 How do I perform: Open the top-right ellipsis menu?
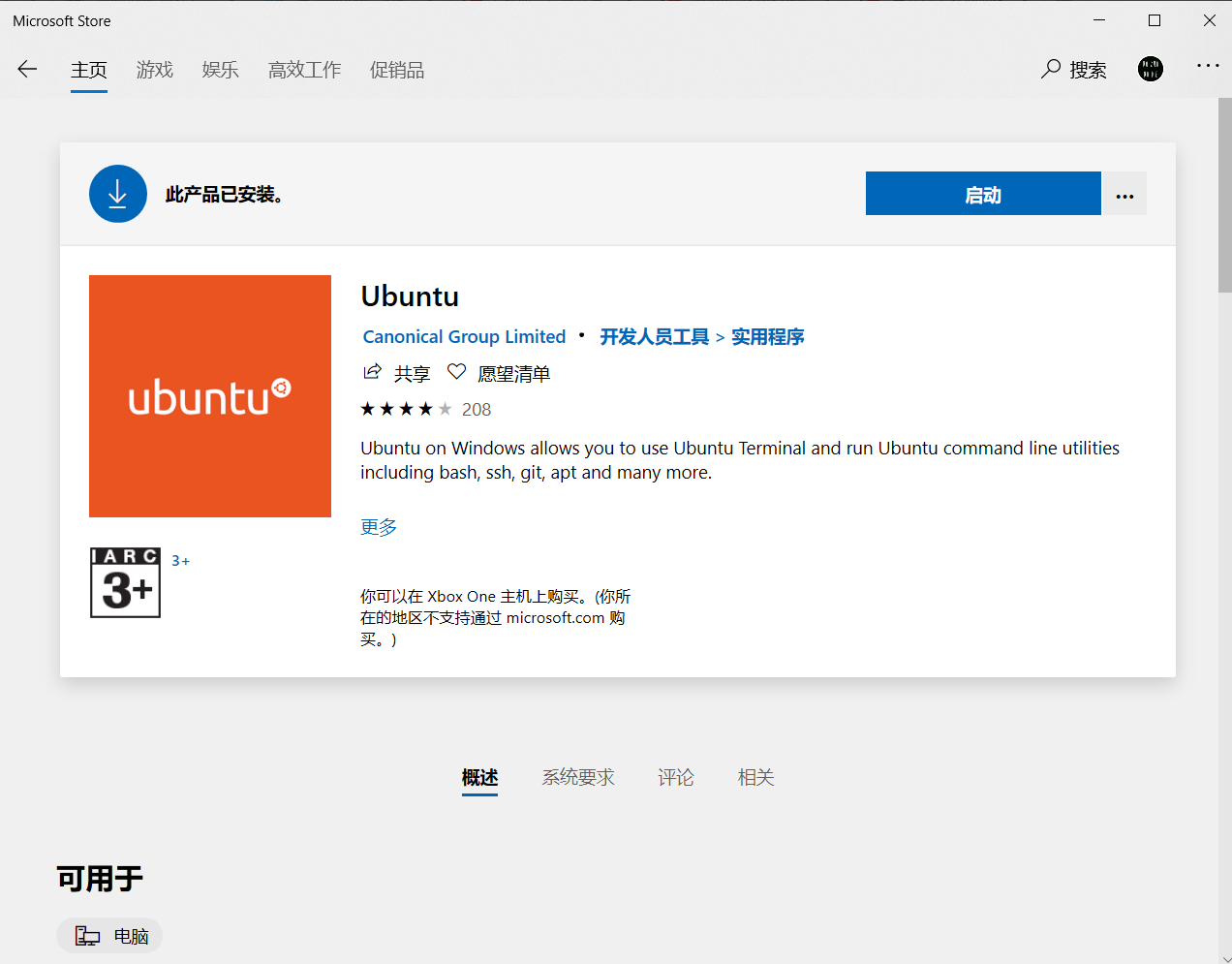(1208, 65)
